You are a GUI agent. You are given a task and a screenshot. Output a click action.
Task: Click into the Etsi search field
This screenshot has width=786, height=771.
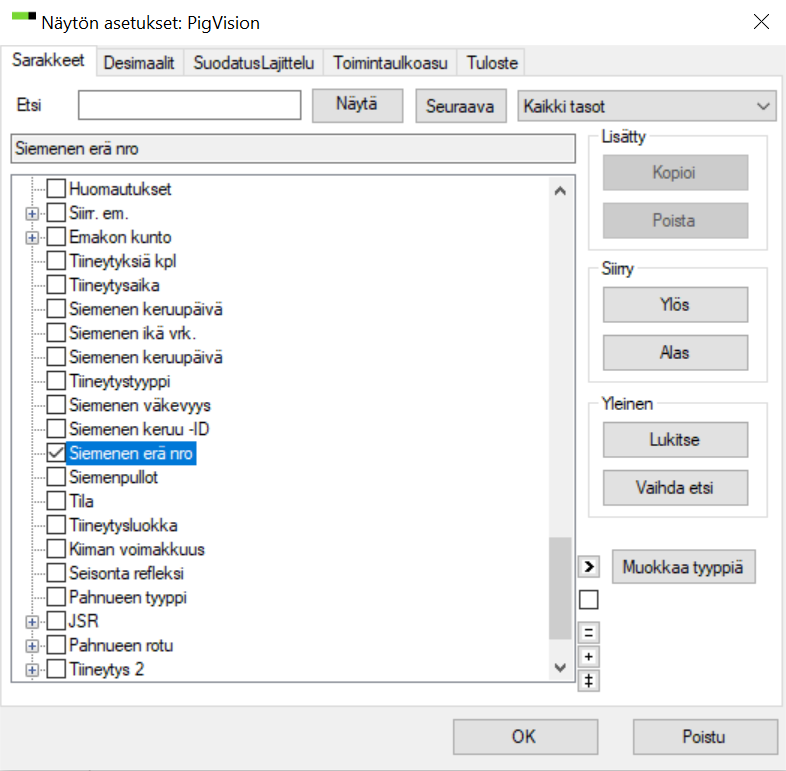coord(189,105)
